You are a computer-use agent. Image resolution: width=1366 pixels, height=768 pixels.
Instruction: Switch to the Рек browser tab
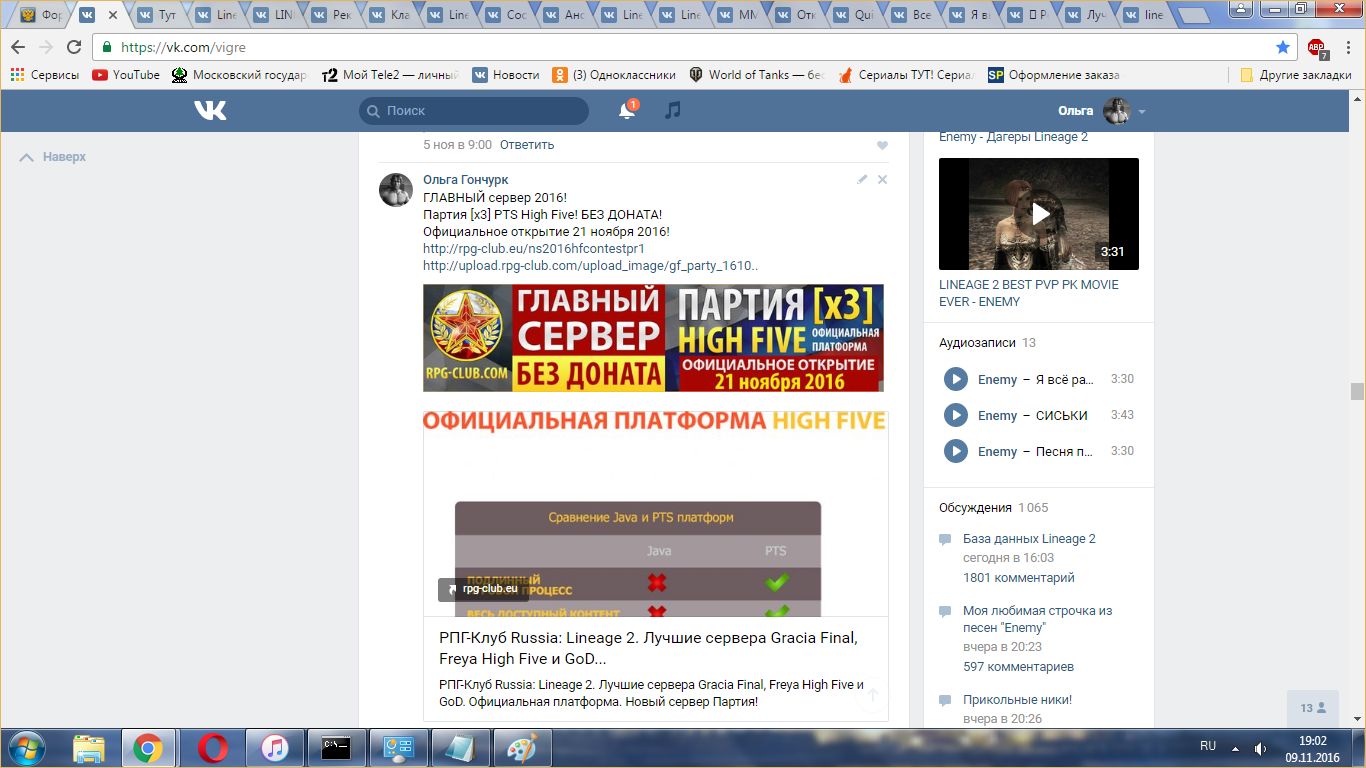coord(332,15)
